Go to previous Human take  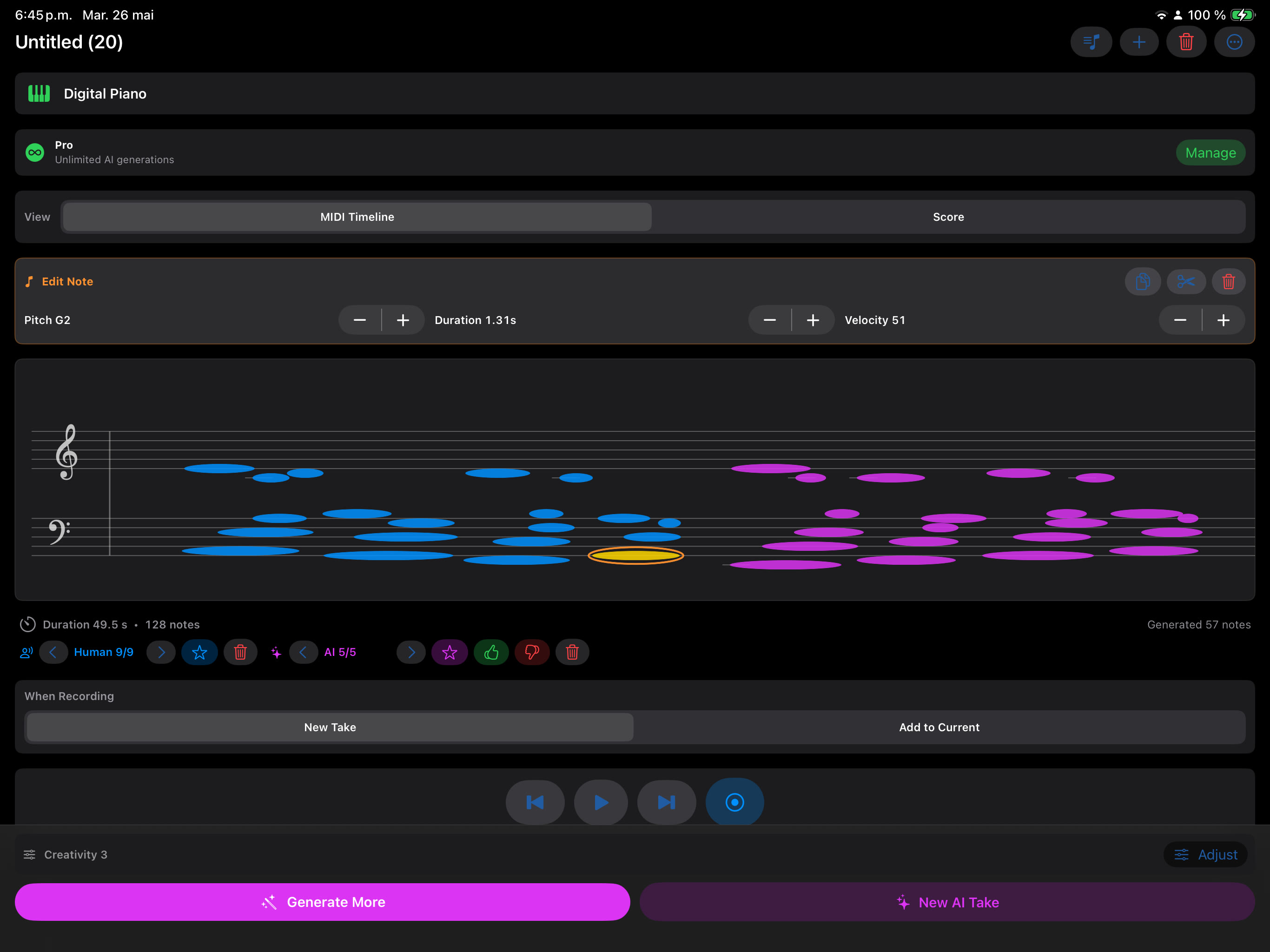click(53, 652)
